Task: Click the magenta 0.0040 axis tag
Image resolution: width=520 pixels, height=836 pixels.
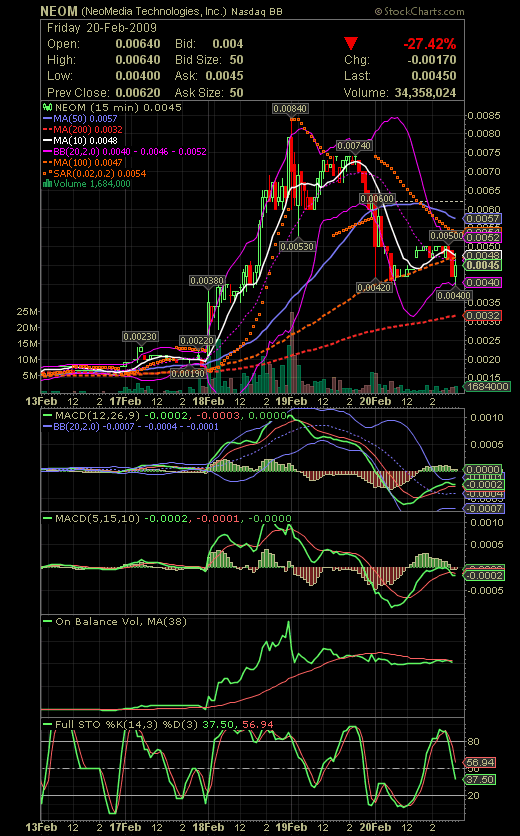Action: [x=483, y=283]
